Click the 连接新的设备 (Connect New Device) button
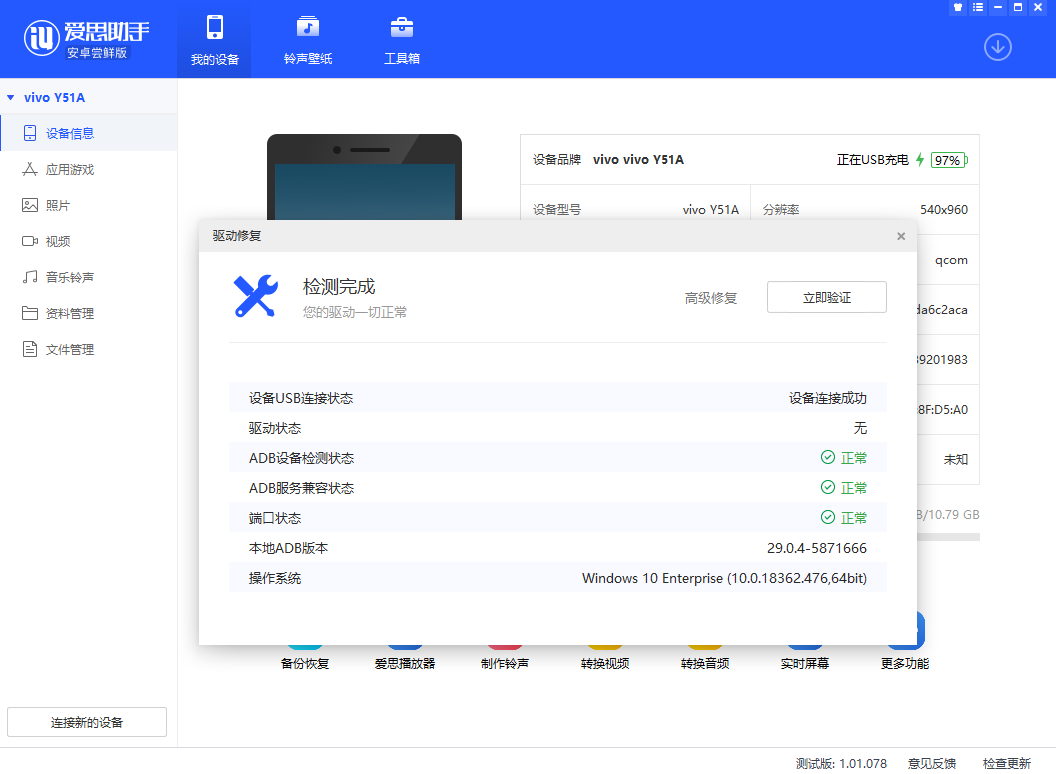The height and width of the screenshot is (774, 1056). point(86,721)
